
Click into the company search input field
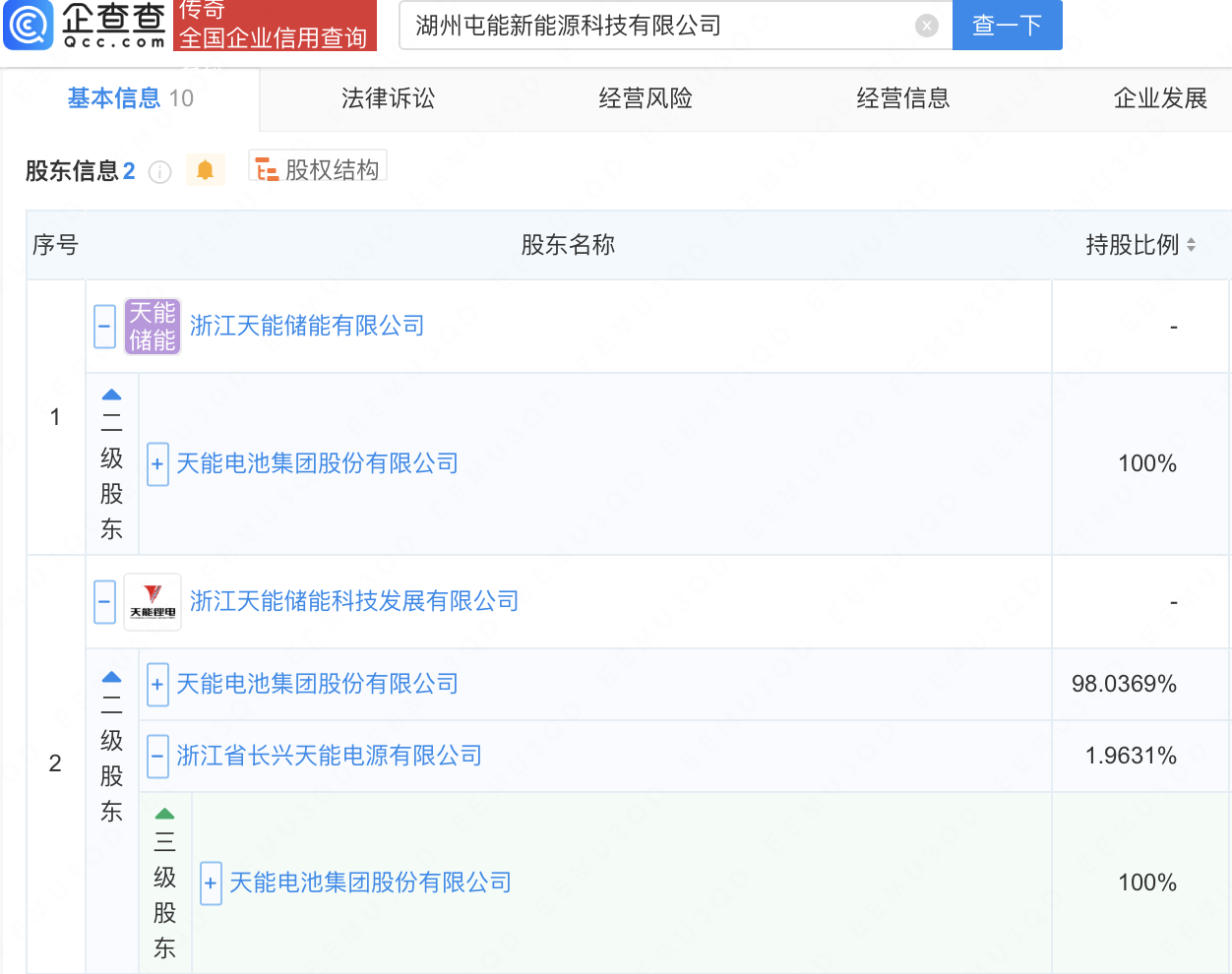(659, 27)
